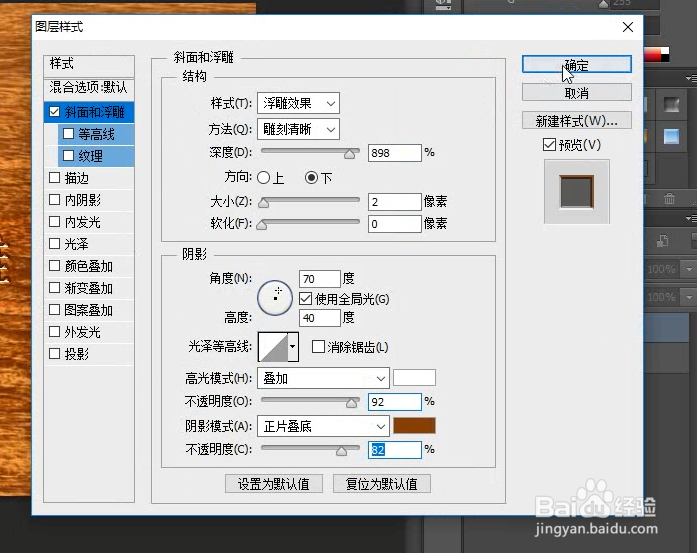Open the white highlight color swatch
This screenshot has height=553, width=697.
click(x=414, y=378)
